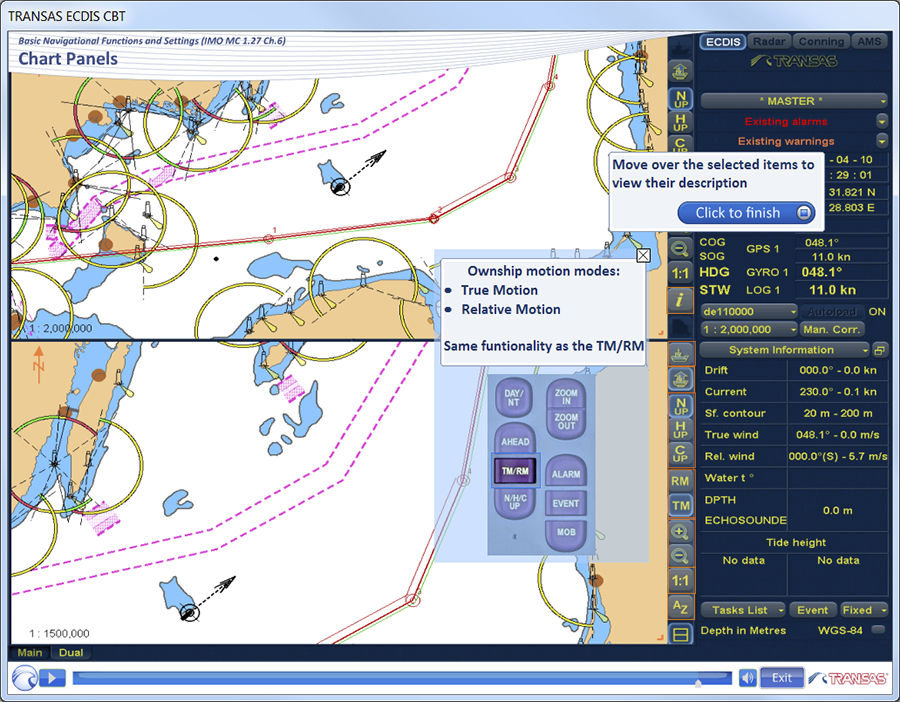Click the WGS-84 indicator light
This screenshot has height=702, width=900.
[878, 630]
